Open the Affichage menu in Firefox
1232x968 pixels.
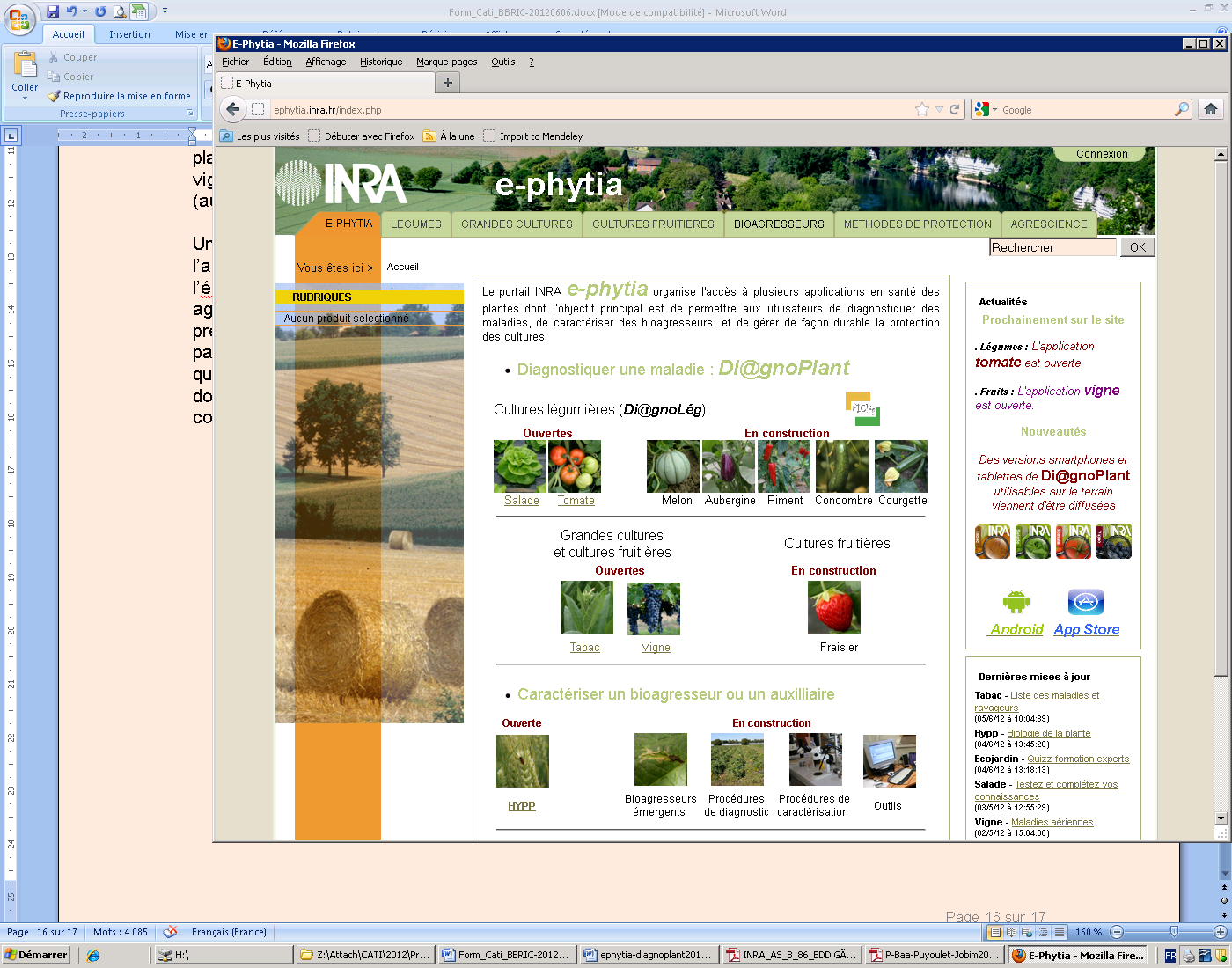click(x=326, y=62)
